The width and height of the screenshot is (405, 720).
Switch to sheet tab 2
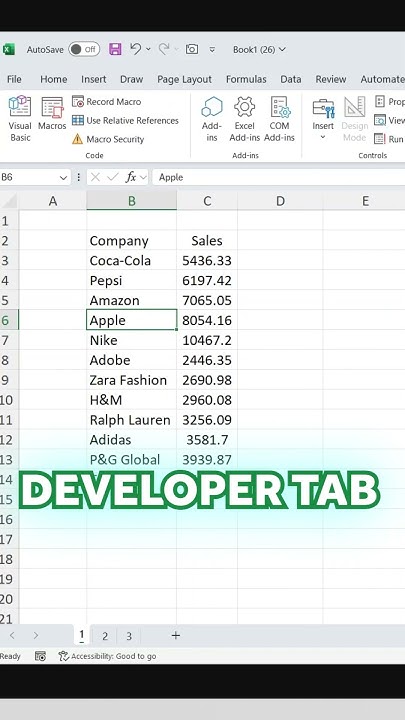tap(105, 636)
